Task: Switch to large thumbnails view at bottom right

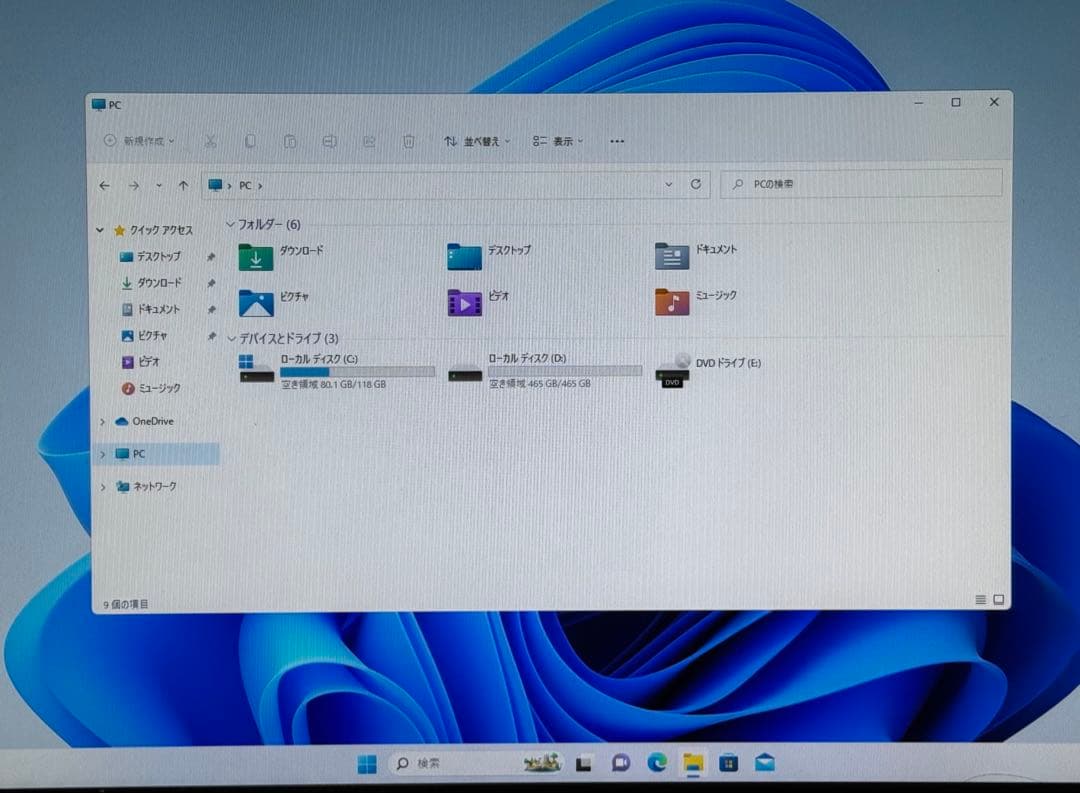Action: (997, 600)
